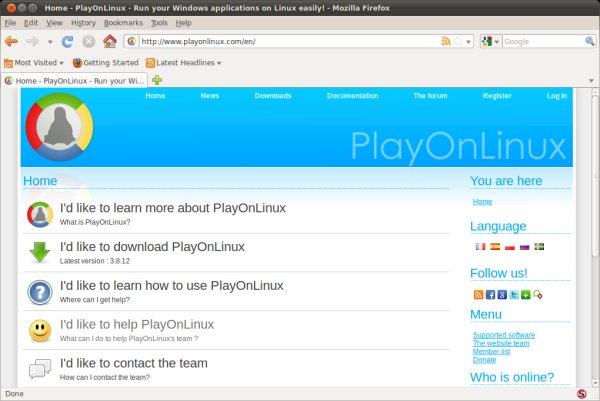Expand the Latest Headlines feed dropdown
This screenshot has height=401, width=600.
[x=184, y=63]
